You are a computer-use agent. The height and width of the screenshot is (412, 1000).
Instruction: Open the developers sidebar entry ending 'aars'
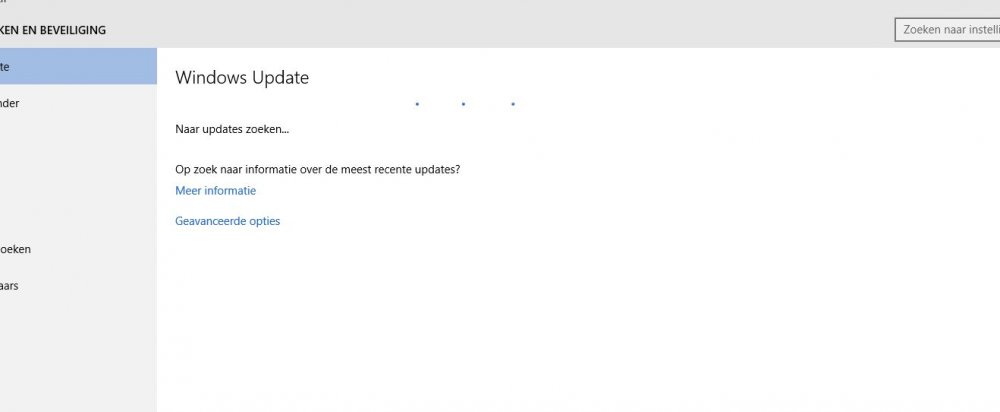(x=78, y=285)
